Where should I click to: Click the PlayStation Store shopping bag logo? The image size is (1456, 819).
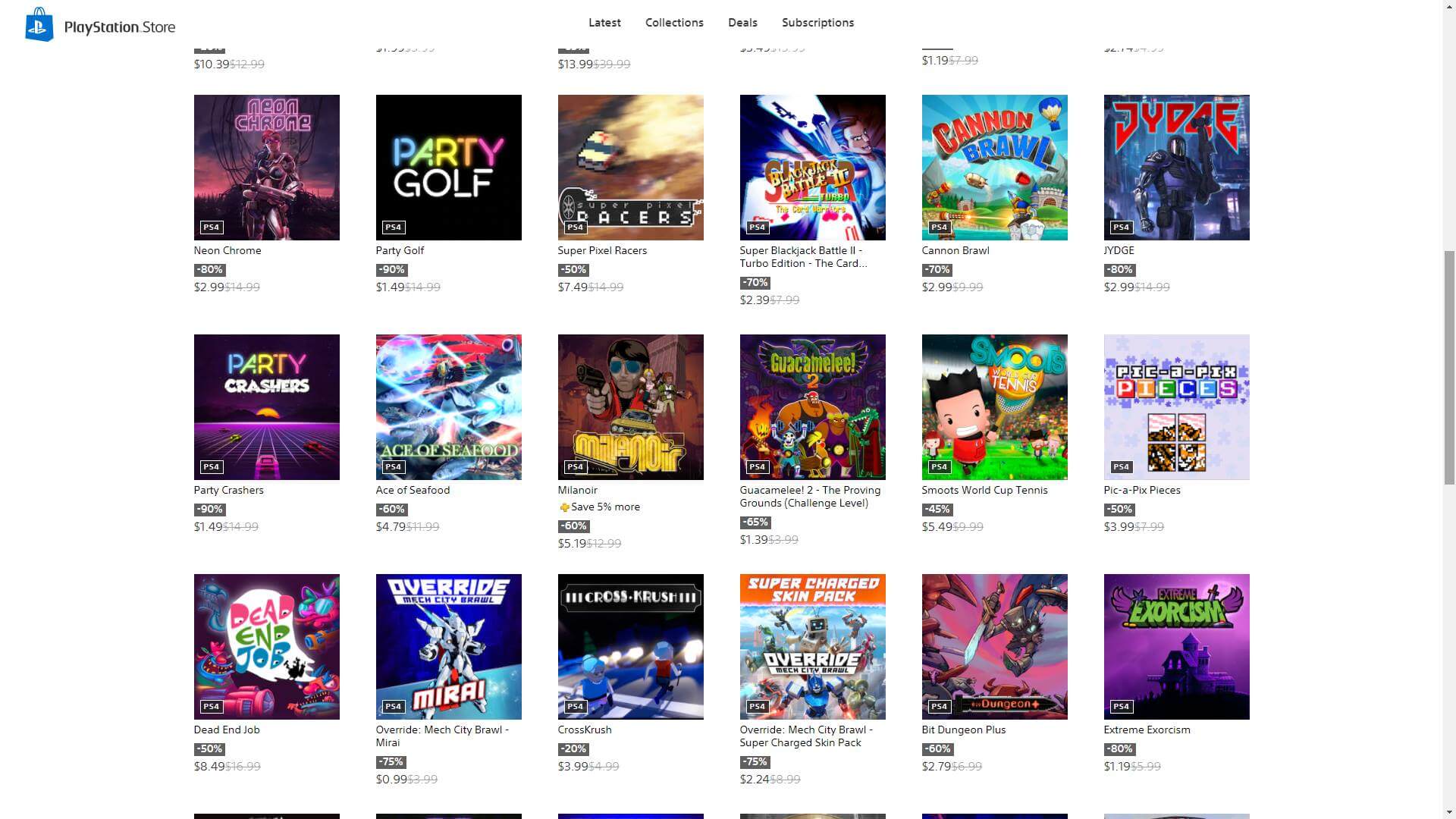39,25
